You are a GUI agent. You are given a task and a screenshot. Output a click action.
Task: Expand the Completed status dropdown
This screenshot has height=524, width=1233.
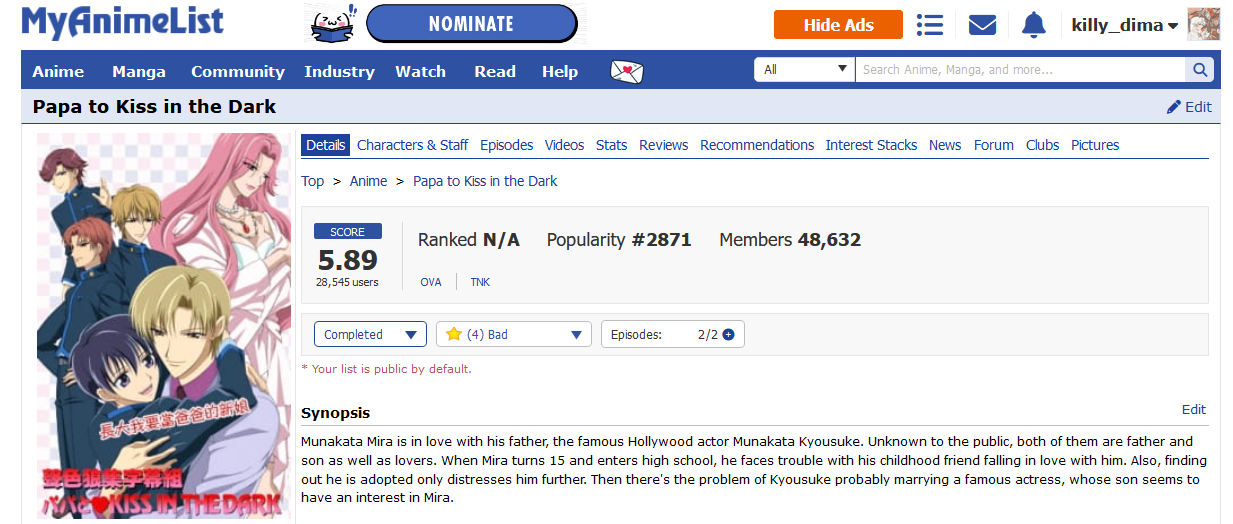(370, 335)
